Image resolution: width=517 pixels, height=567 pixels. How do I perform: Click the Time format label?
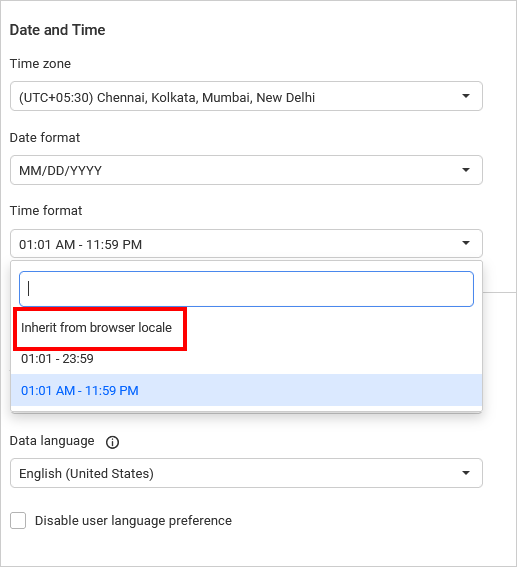coord(46,210)
